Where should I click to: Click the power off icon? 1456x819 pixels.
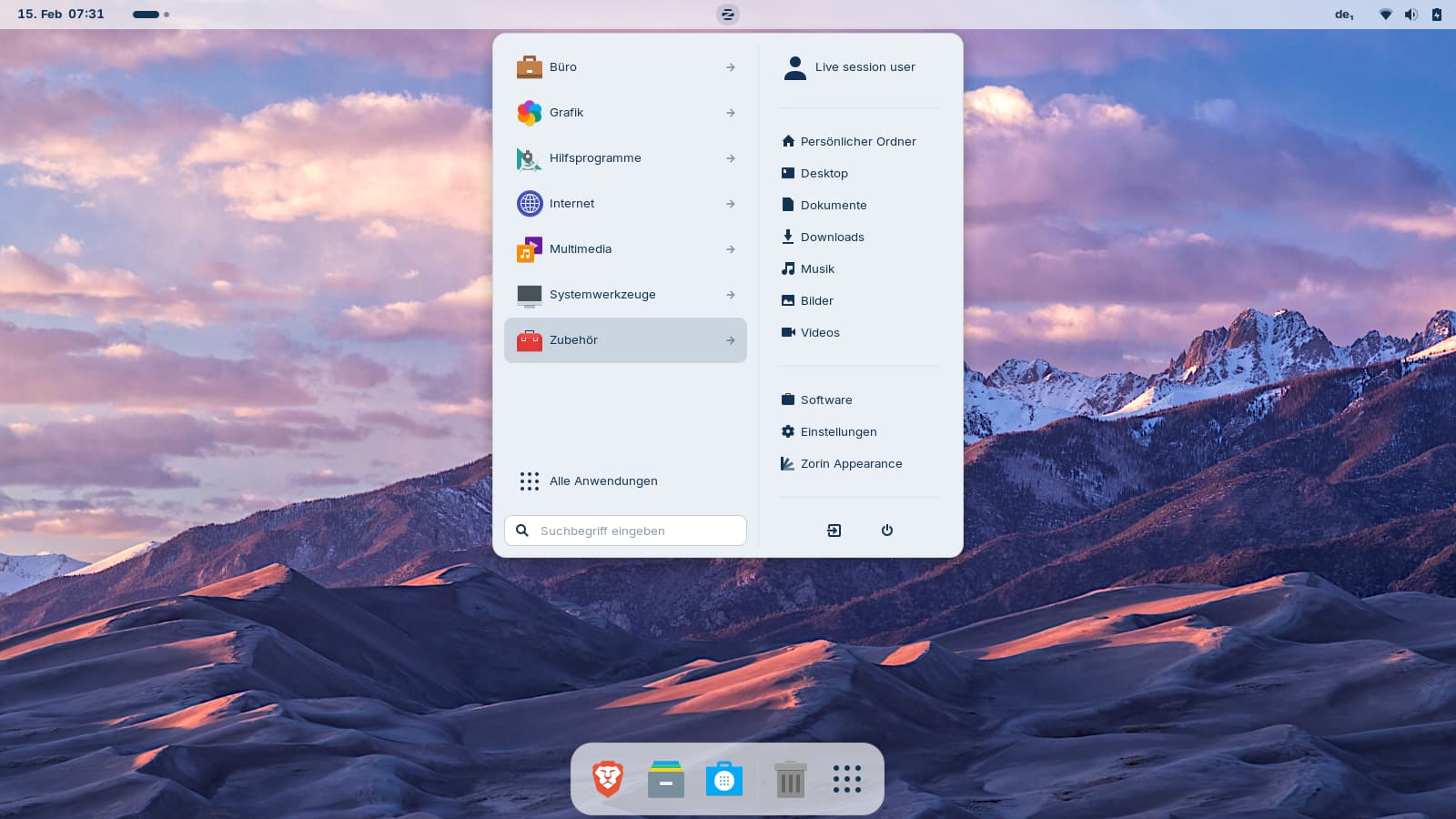click(887, 531)
